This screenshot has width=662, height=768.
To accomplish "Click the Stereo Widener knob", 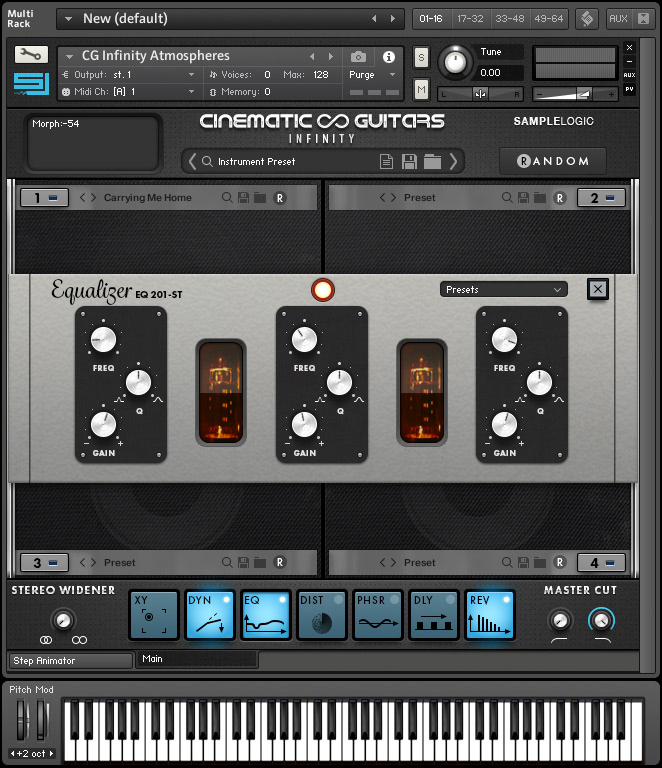I will pyautogui.click(x=63, y=621).
